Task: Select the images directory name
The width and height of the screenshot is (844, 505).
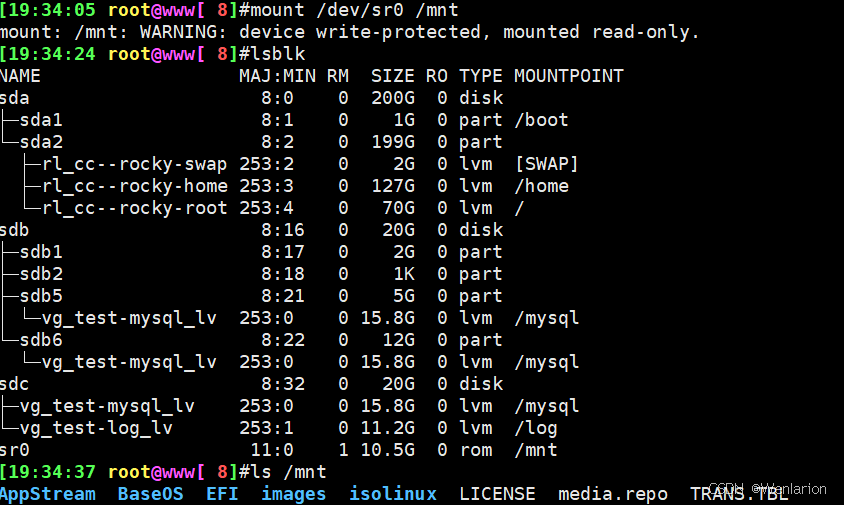Action: pos(293,494)
